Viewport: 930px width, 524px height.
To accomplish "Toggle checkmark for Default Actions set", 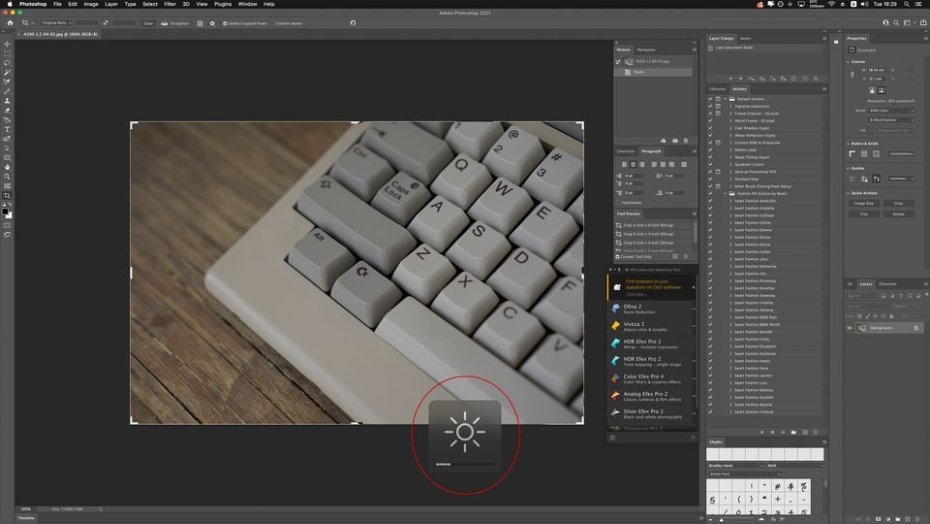I will point(711,99).
